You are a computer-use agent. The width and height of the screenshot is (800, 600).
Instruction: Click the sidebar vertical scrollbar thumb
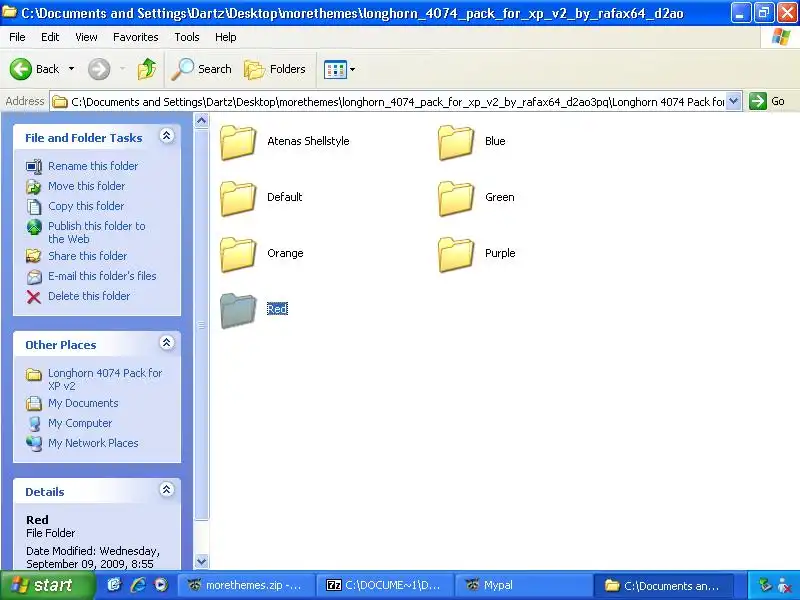pyautogui.click(x=202, y=324)
